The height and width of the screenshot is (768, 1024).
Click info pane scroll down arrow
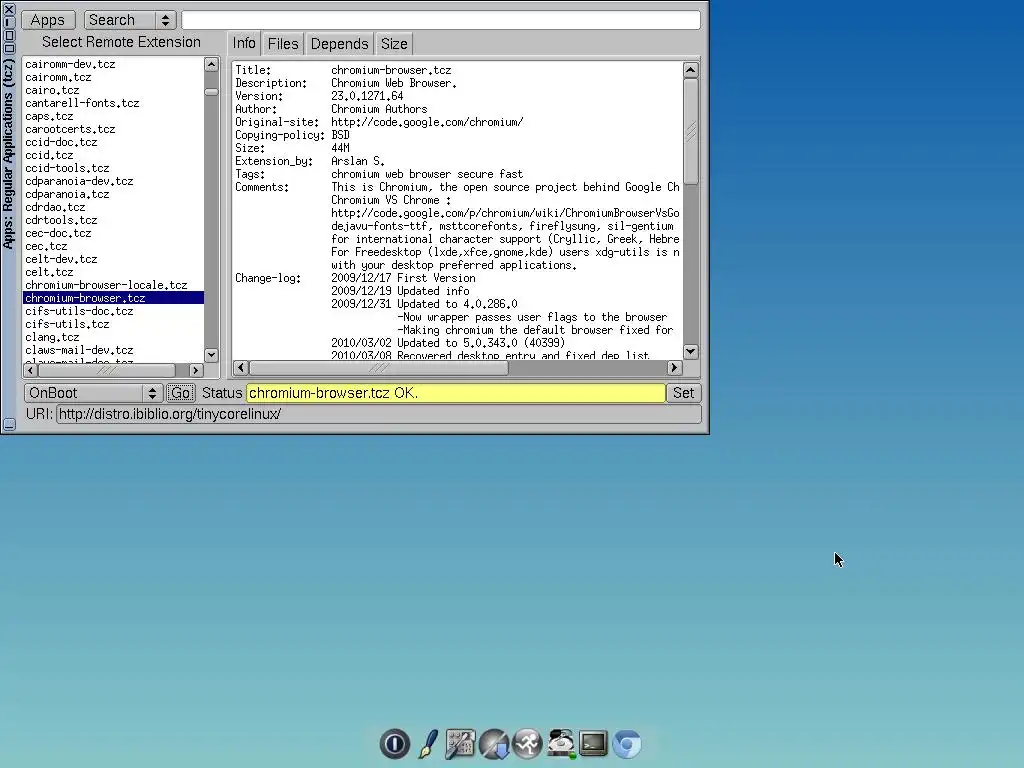(690, 351)
